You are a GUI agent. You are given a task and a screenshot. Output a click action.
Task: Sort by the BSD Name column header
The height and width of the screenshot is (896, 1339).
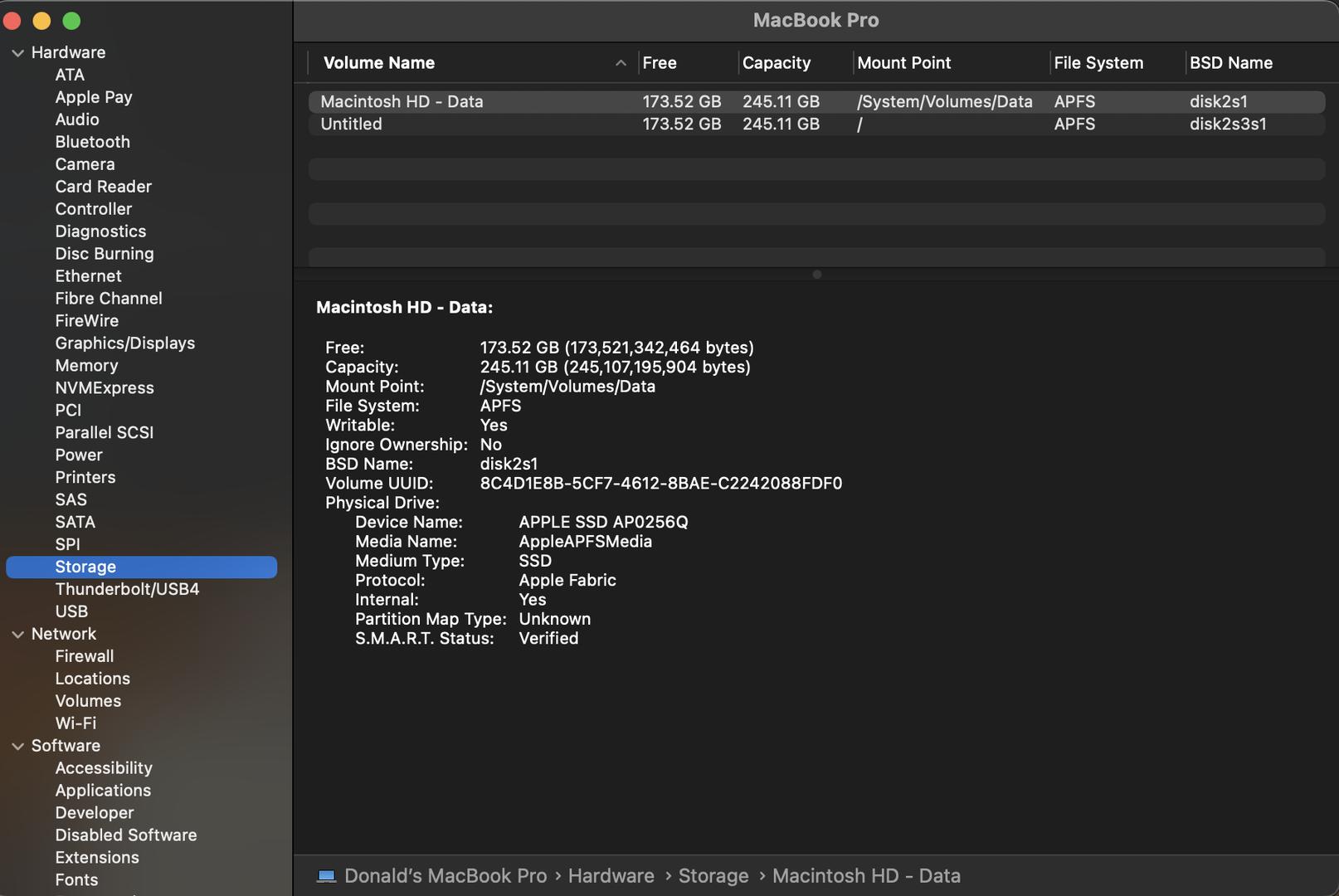tap(1231, 63)
